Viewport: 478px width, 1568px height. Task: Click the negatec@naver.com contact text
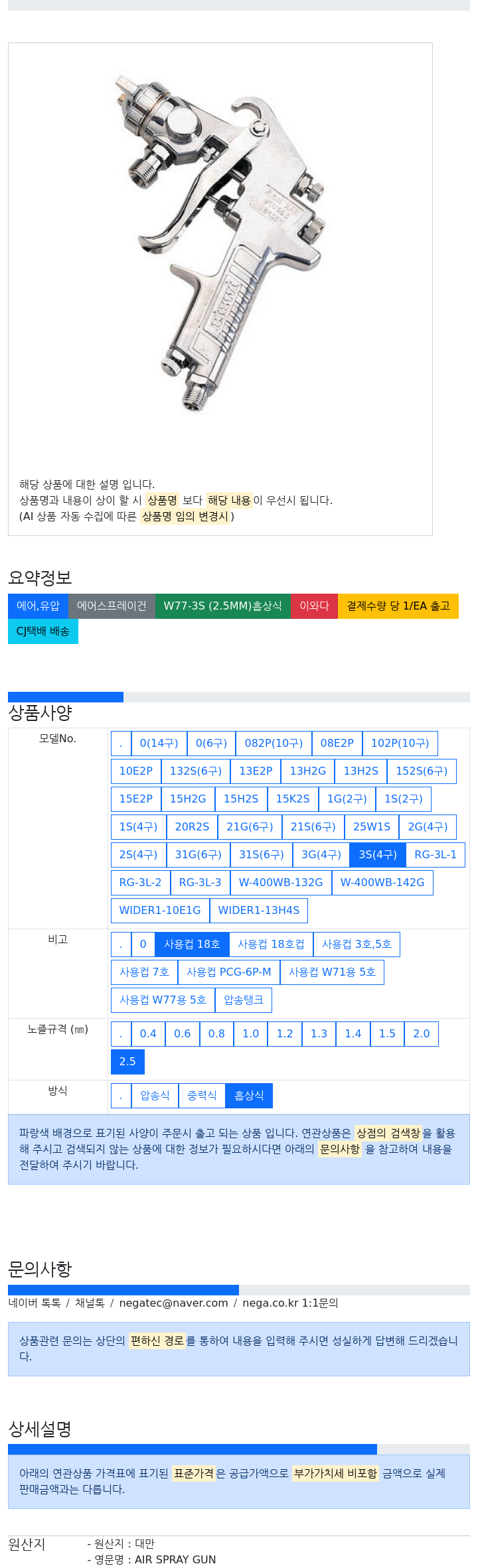[173, 1303]
